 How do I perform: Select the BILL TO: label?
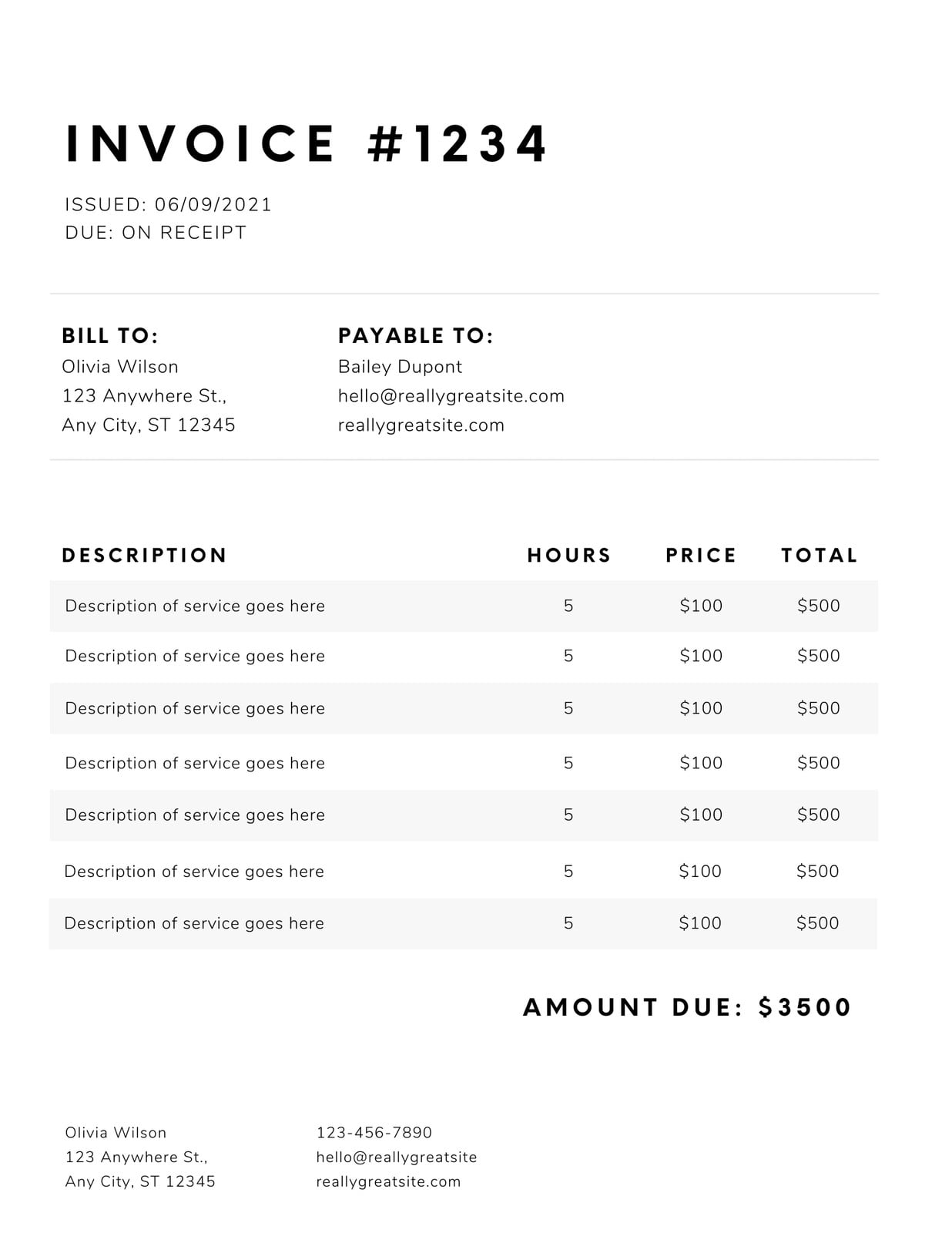[110, 335]
